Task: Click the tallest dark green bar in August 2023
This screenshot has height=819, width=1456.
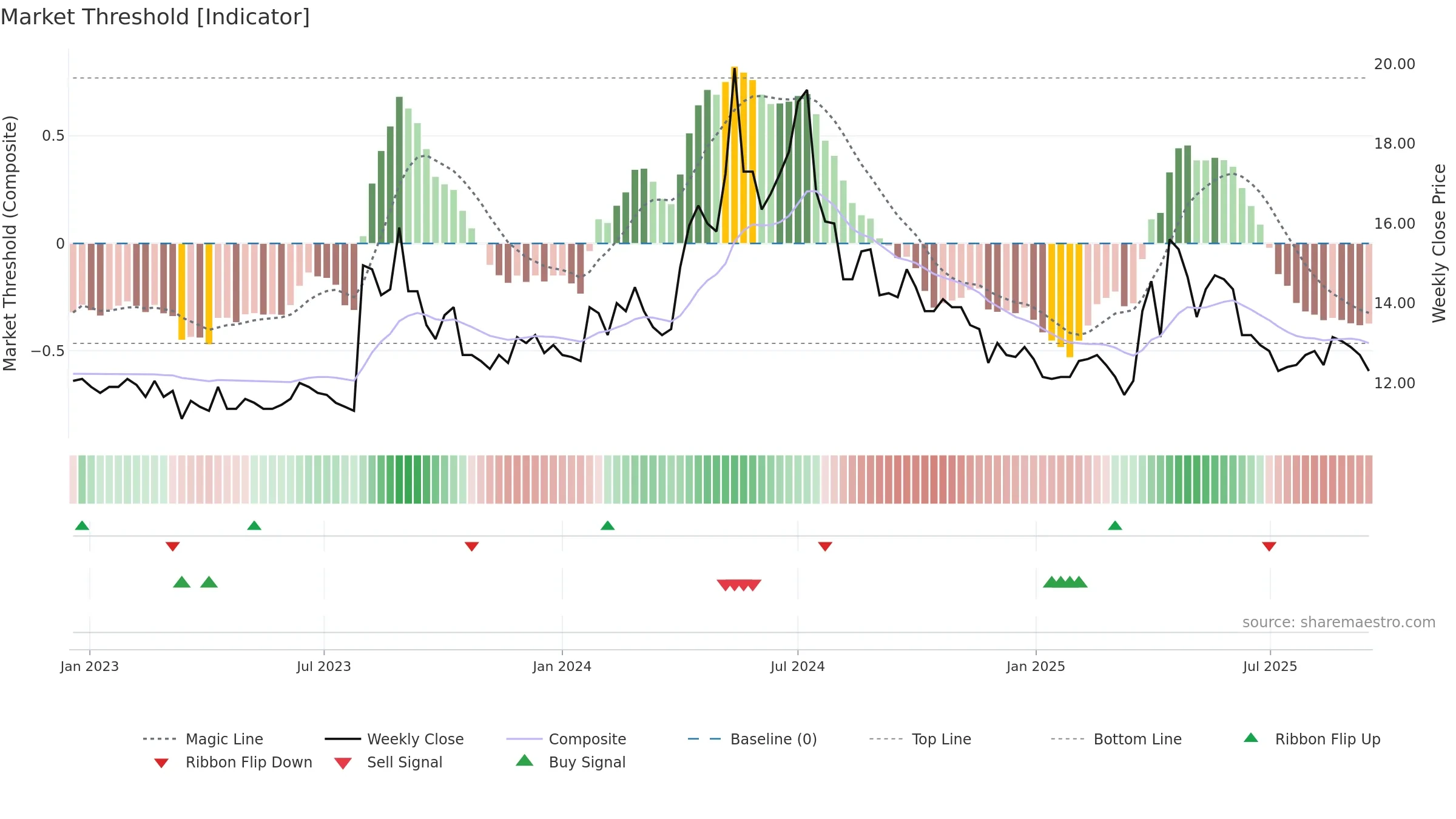Action: [399, 170]
